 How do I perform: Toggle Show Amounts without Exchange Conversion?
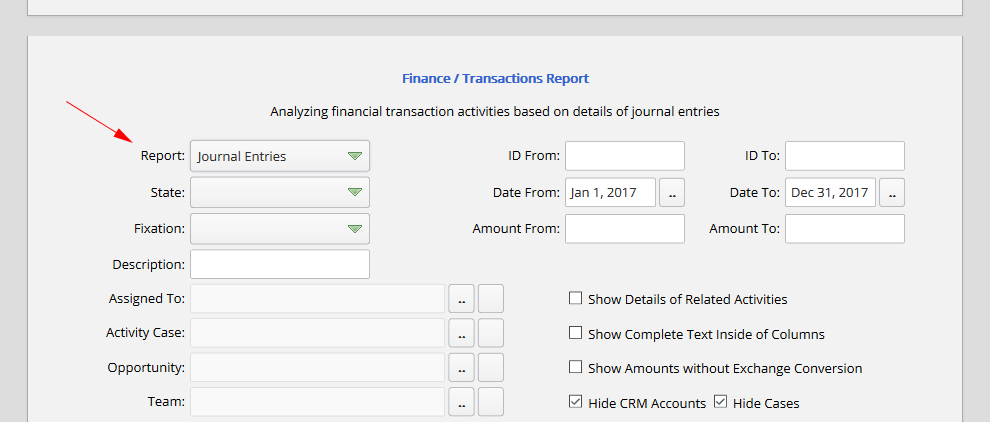575,368
